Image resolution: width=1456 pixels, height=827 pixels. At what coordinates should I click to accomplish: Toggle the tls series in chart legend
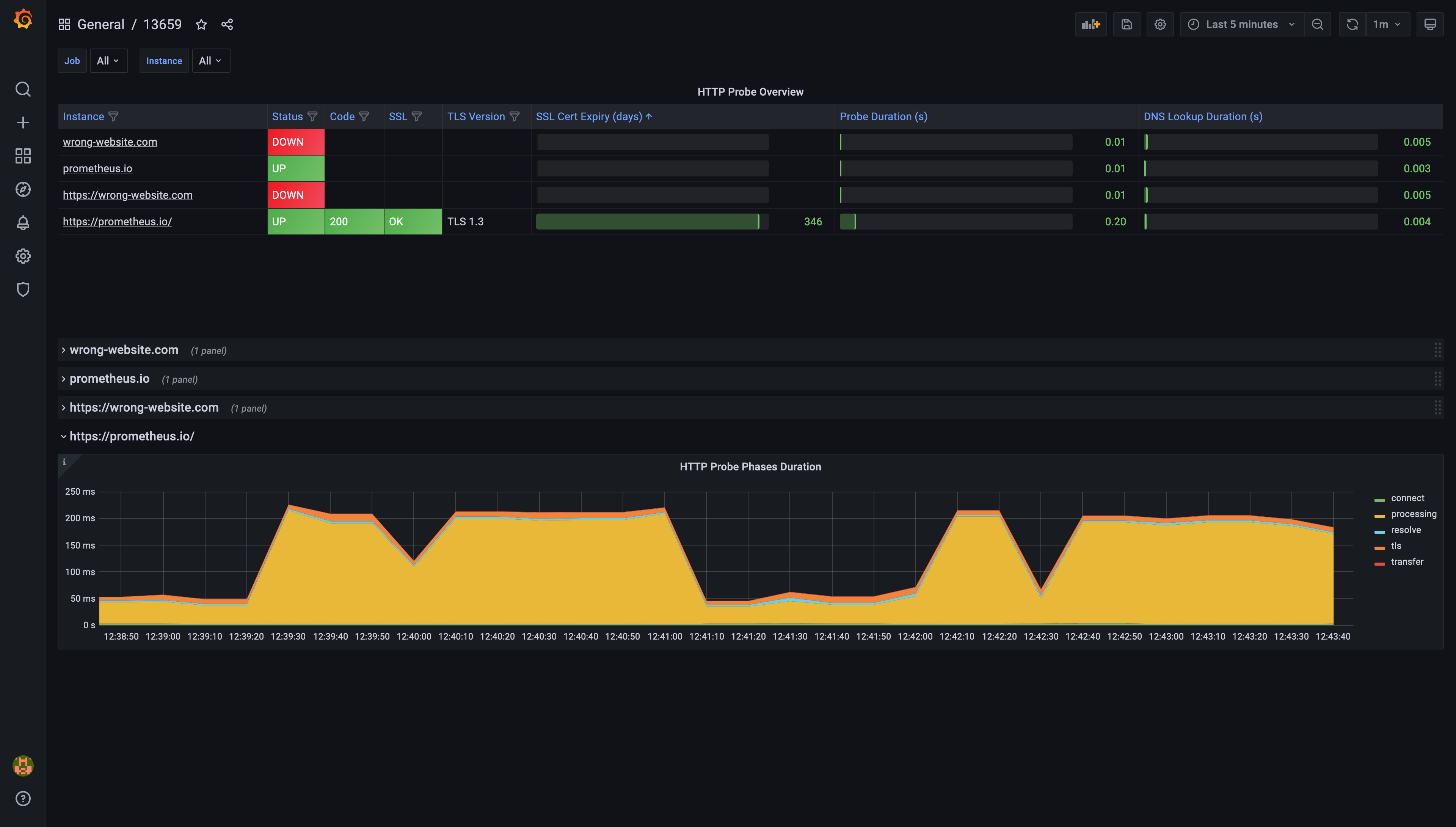point(1396,546)
